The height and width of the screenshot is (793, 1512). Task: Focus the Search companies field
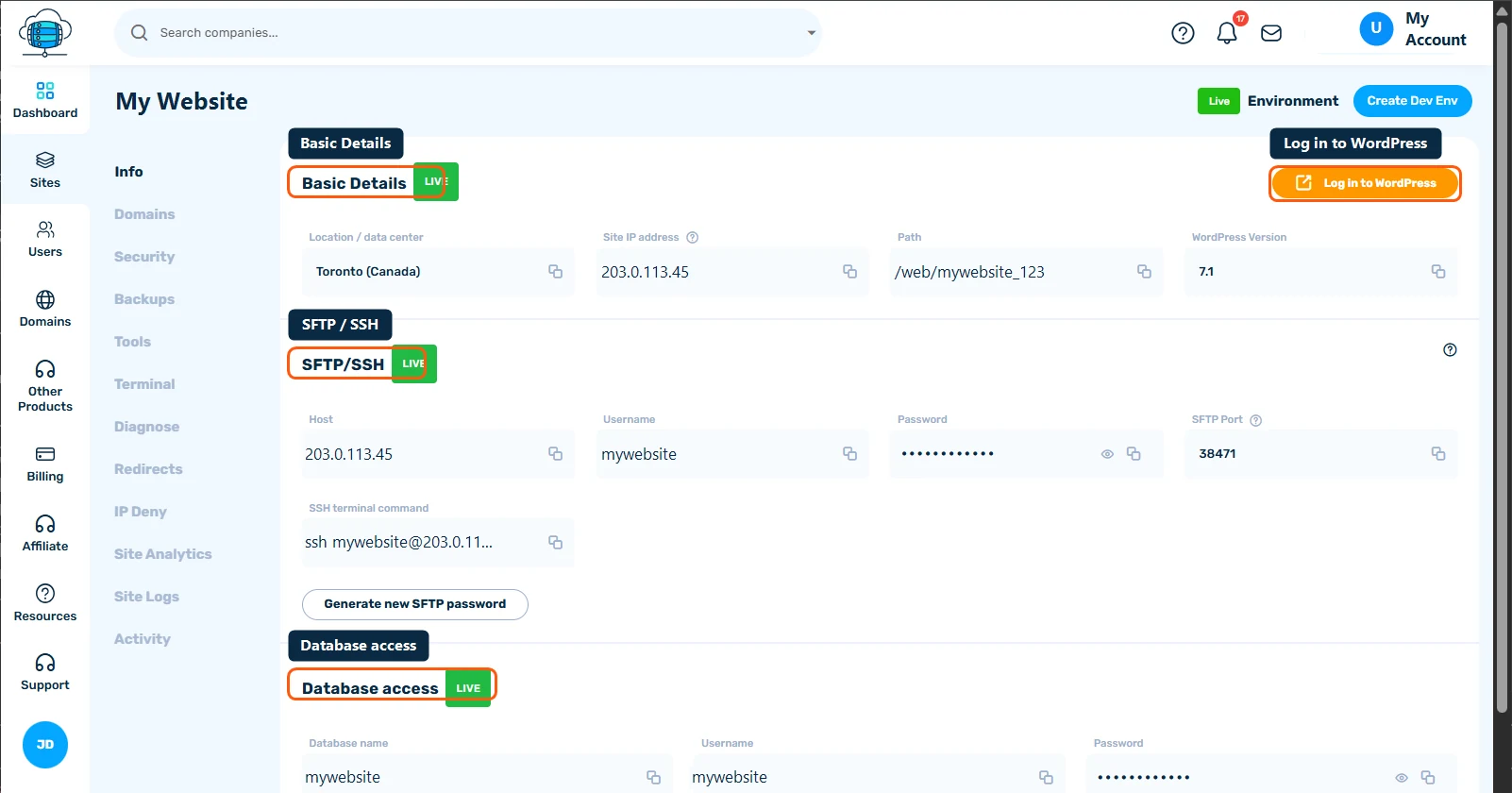coord(467,33)
